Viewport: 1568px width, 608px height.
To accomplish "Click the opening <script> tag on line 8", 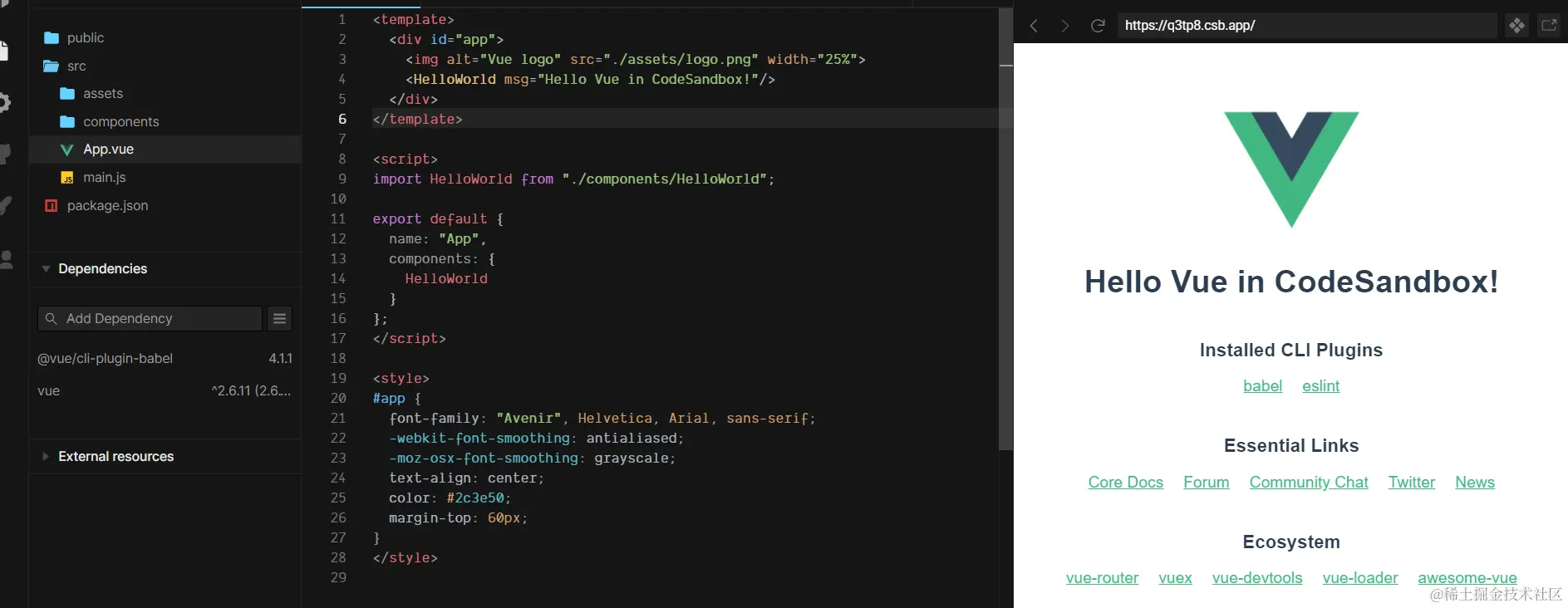I will [x=406, y=159].
